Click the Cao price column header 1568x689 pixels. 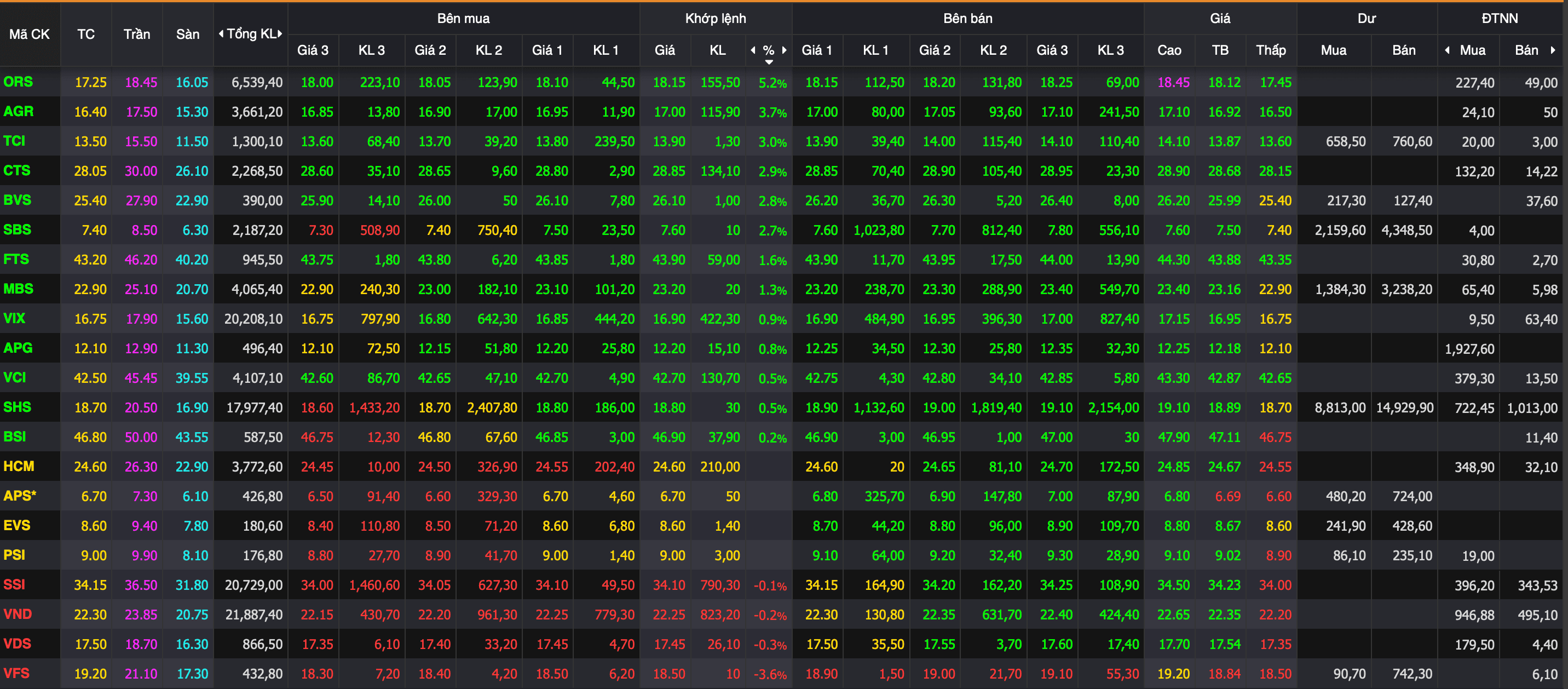tap(1169, 50)
